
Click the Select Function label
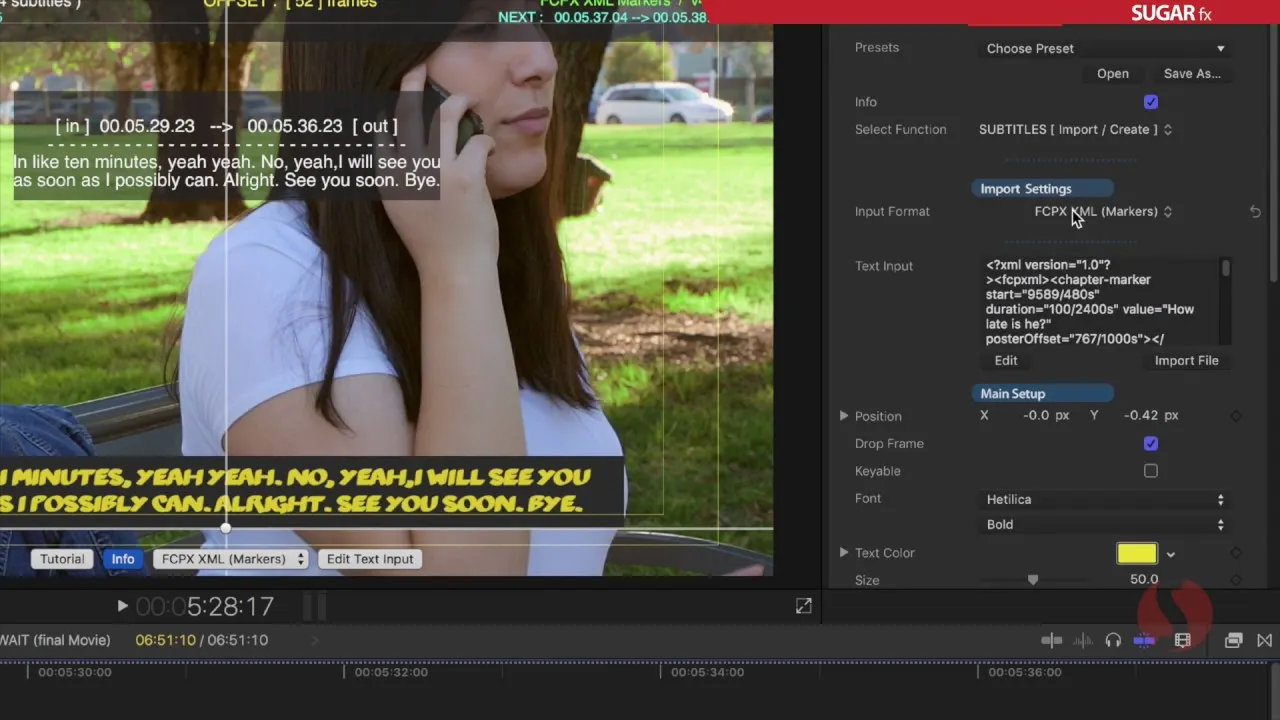[901, 130]
